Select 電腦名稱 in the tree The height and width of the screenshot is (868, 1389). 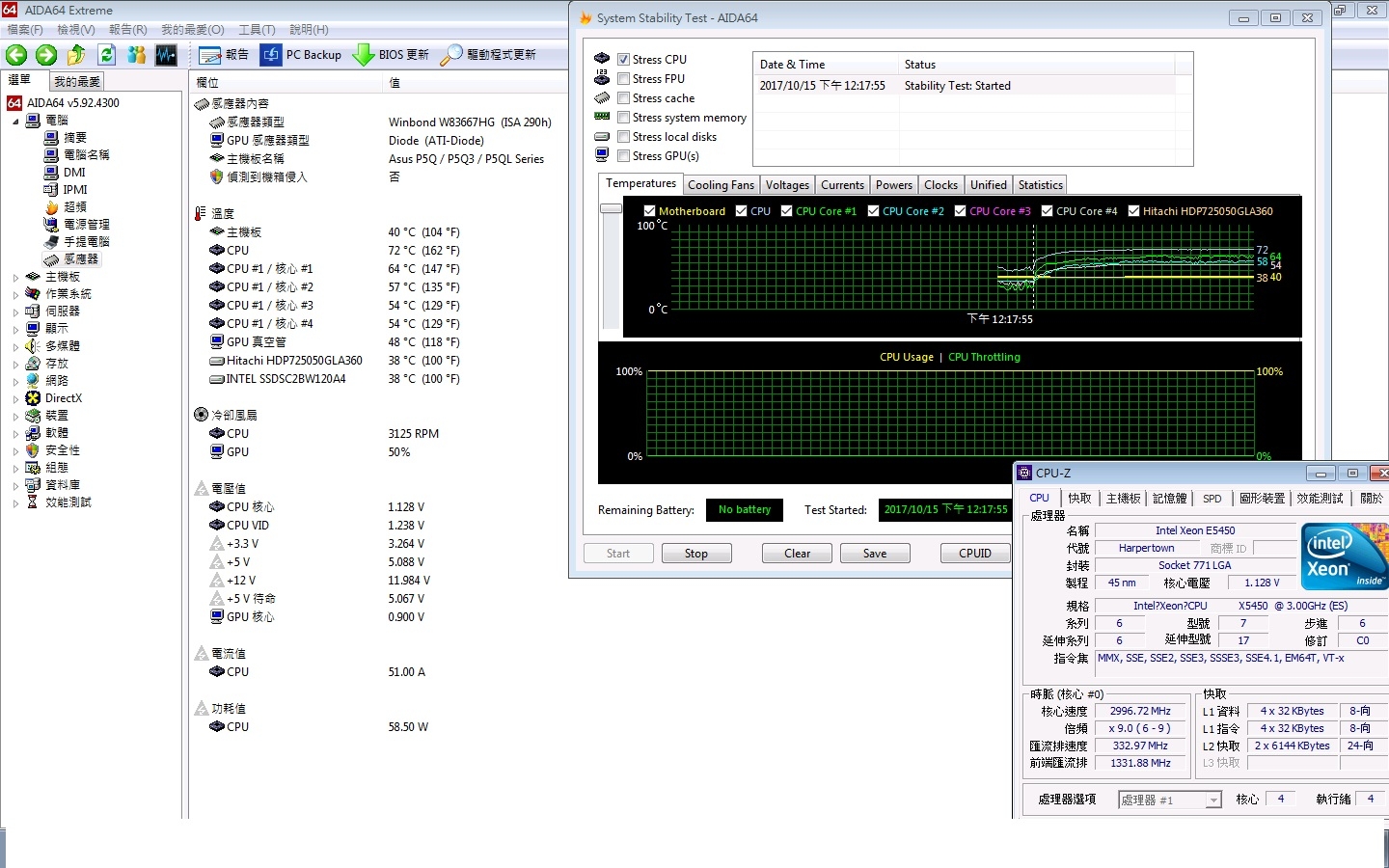click(x=87, y=155)
